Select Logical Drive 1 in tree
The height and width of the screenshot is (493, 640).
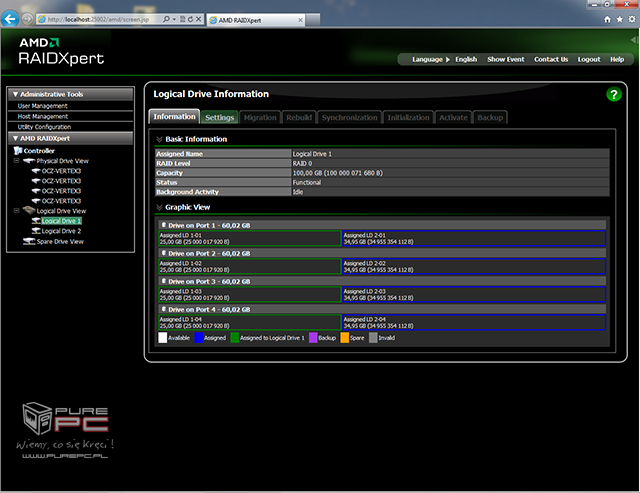pos(61,221)
